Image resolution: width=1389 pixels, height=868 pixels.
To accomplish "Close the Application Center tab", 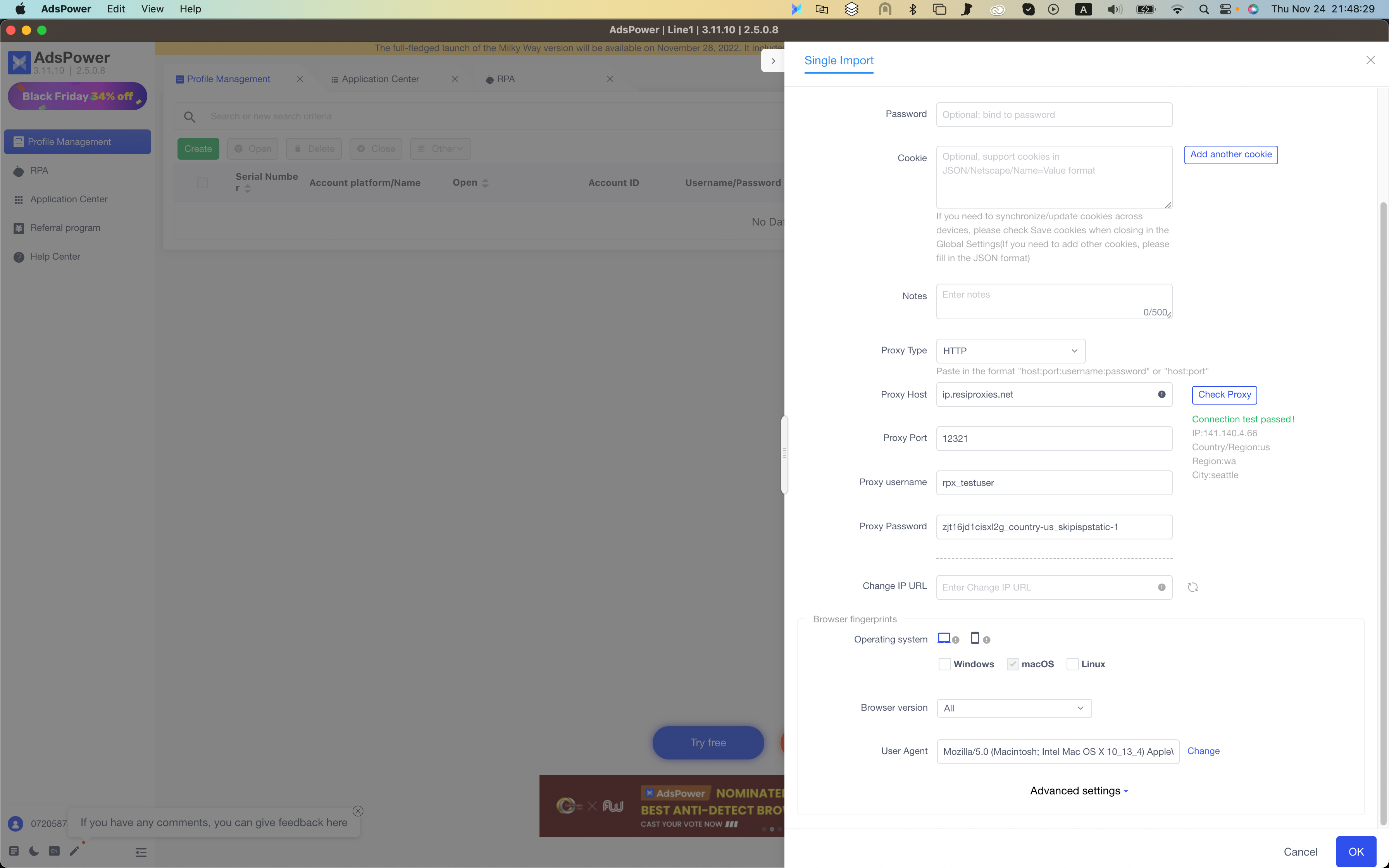I will point(455,79).
